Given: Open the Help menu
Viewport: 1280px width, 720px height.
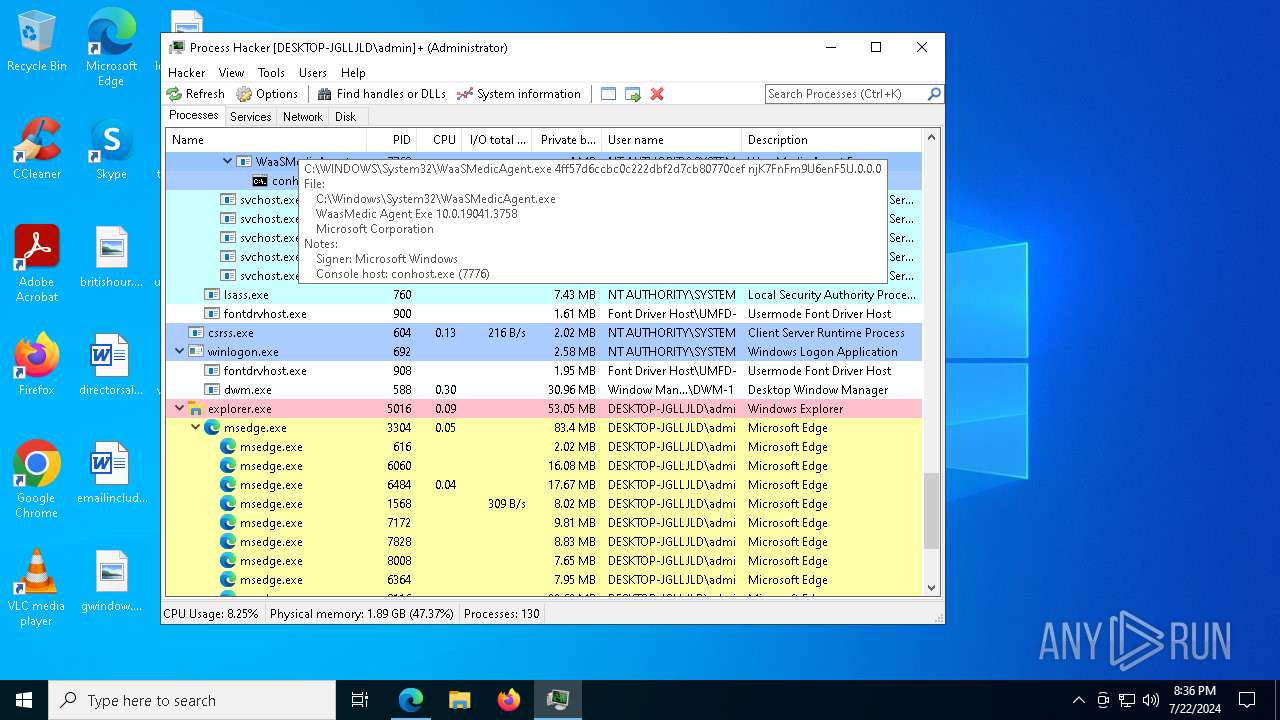Looking at the screenshot, I should point(353,73).
